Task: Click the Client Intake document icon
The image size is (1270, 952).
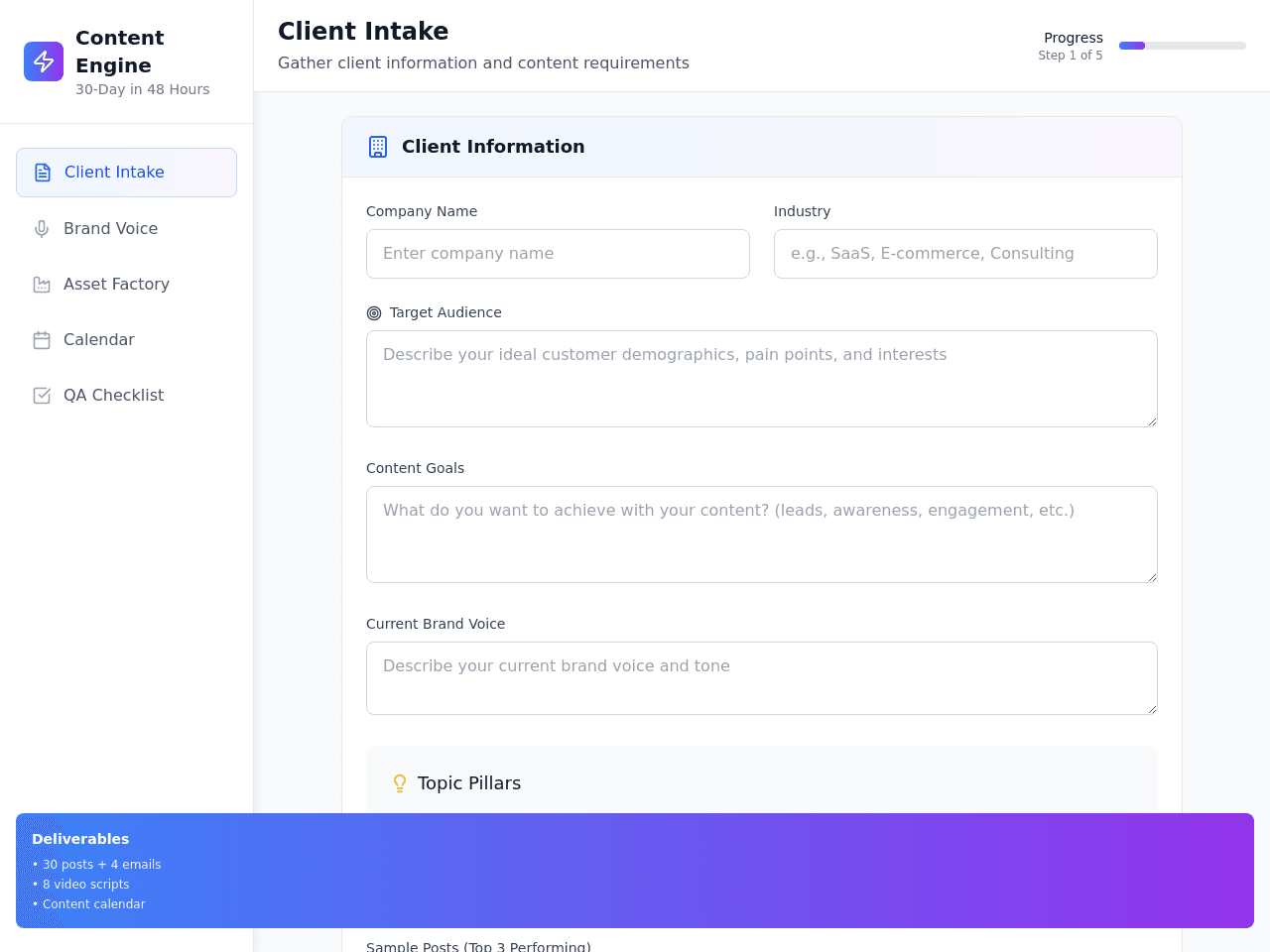Action: (43, 173)
